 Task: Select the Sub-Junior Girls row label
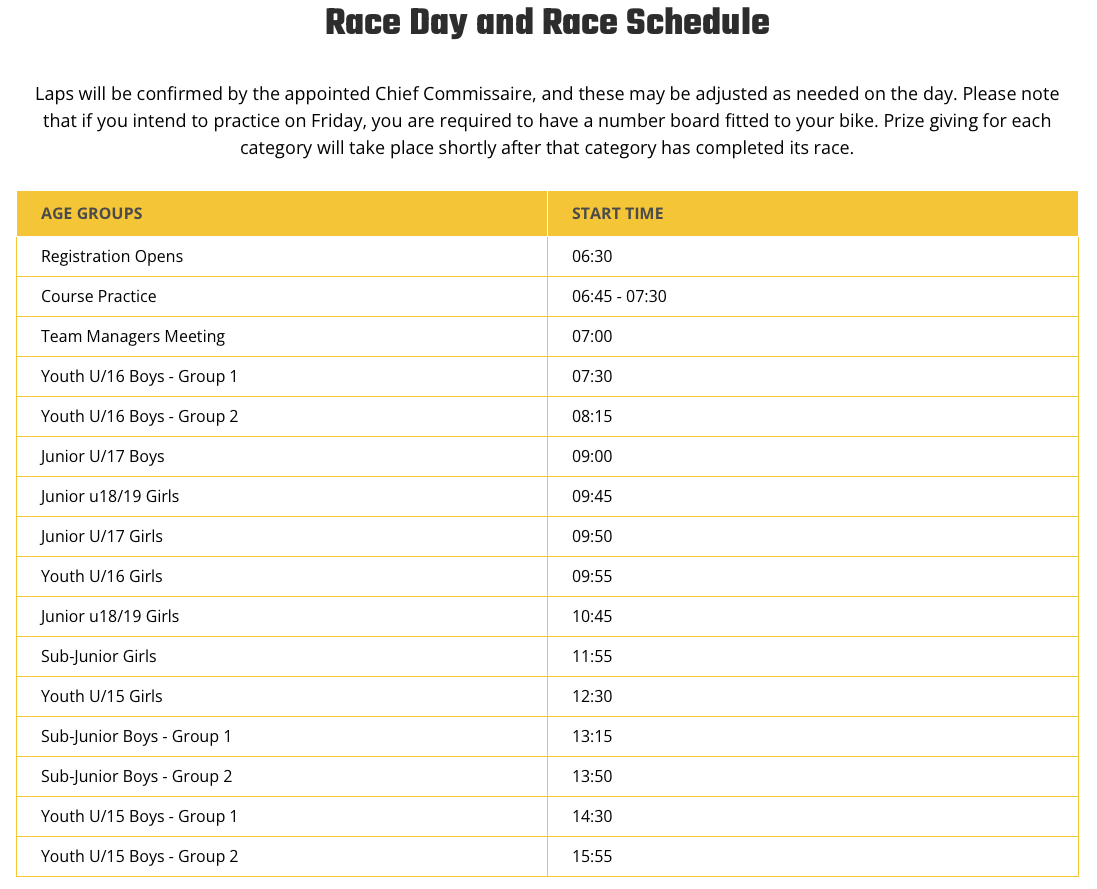pos(99,656)
